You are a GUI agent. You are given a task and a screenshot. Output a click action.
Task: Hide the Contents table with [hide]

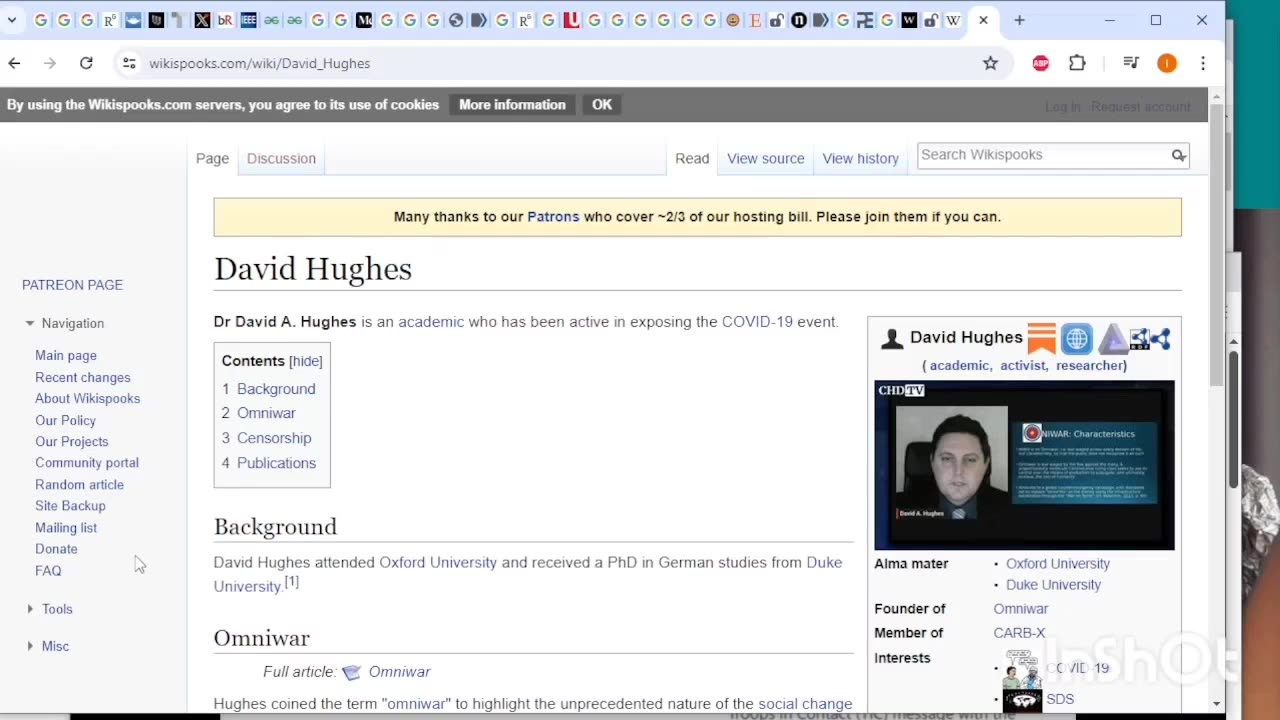pos(305,361)
